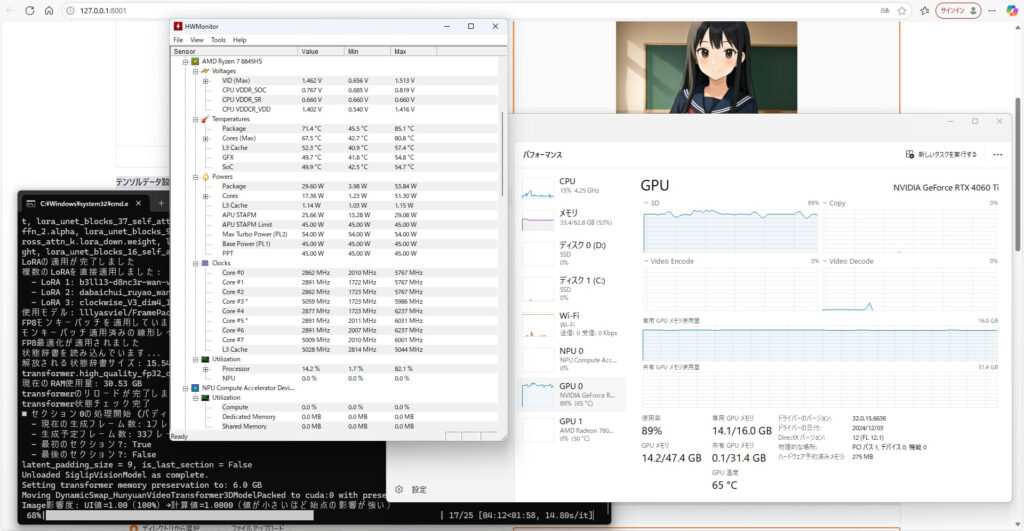The width and height of the screenshot is (1024, 531).
Task: Open the Copilot icon in browser toolbar
Action: coord(1012,10)
